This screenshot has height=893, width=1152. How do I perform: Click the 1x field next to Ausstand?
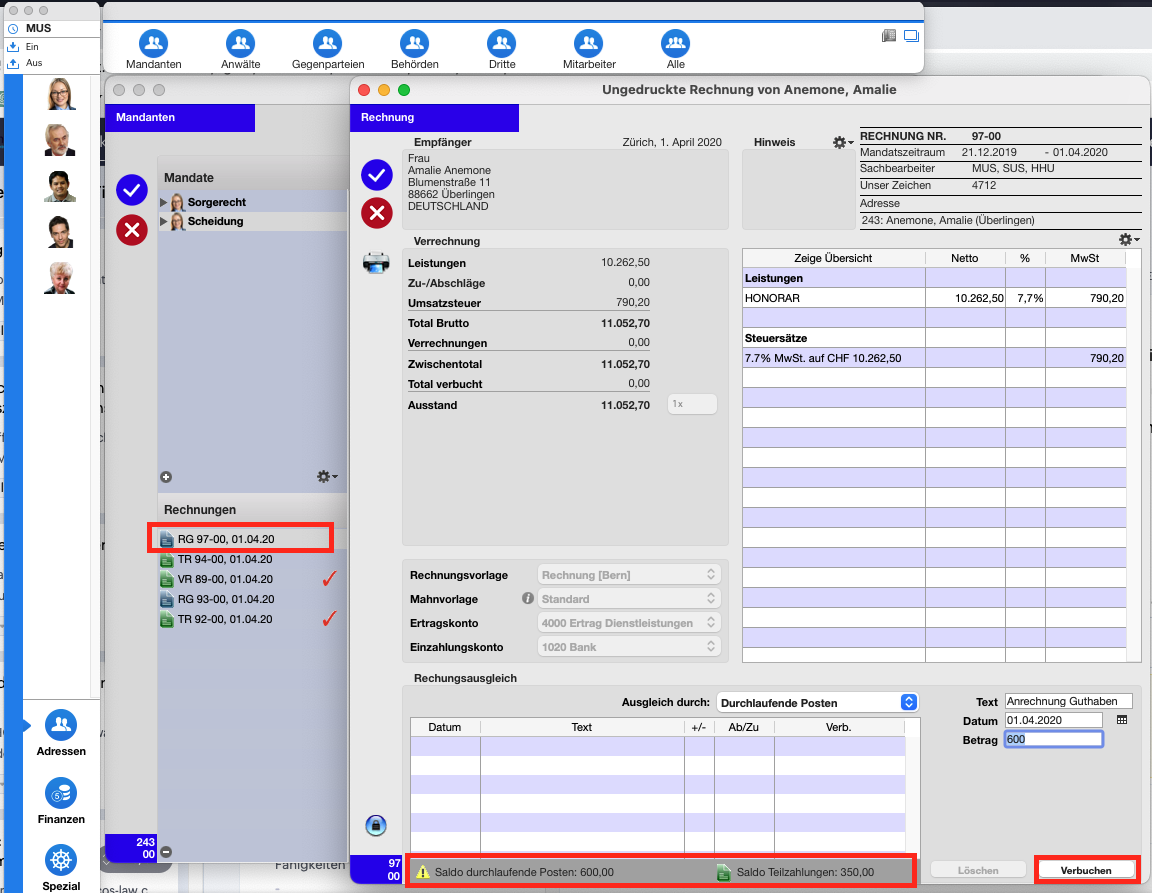coord(692,404)
